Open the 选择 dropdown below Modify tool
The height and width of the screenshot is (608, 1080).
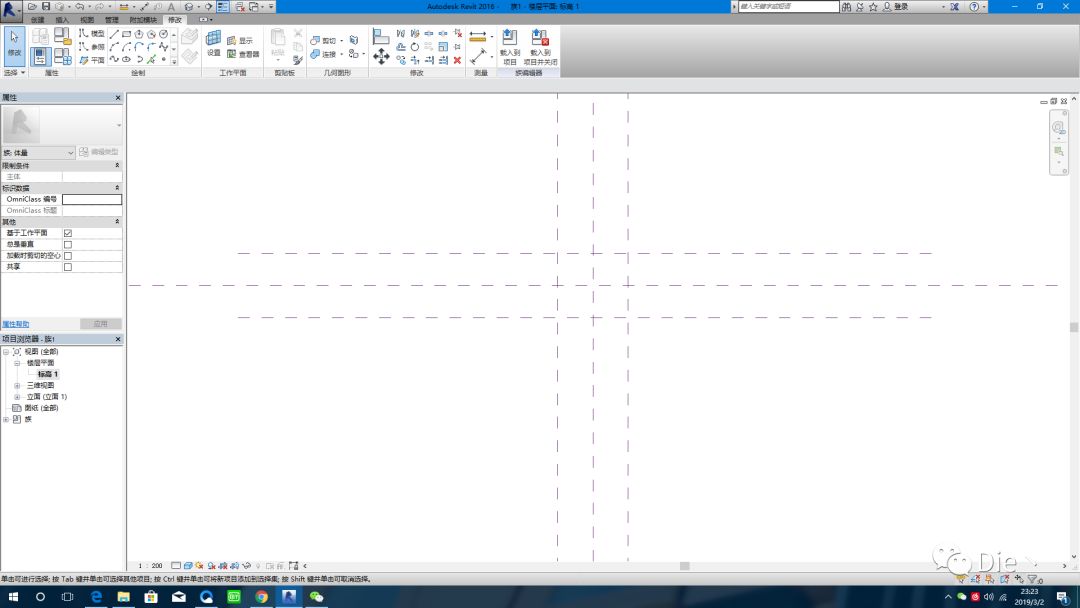(x=14, y=72)
